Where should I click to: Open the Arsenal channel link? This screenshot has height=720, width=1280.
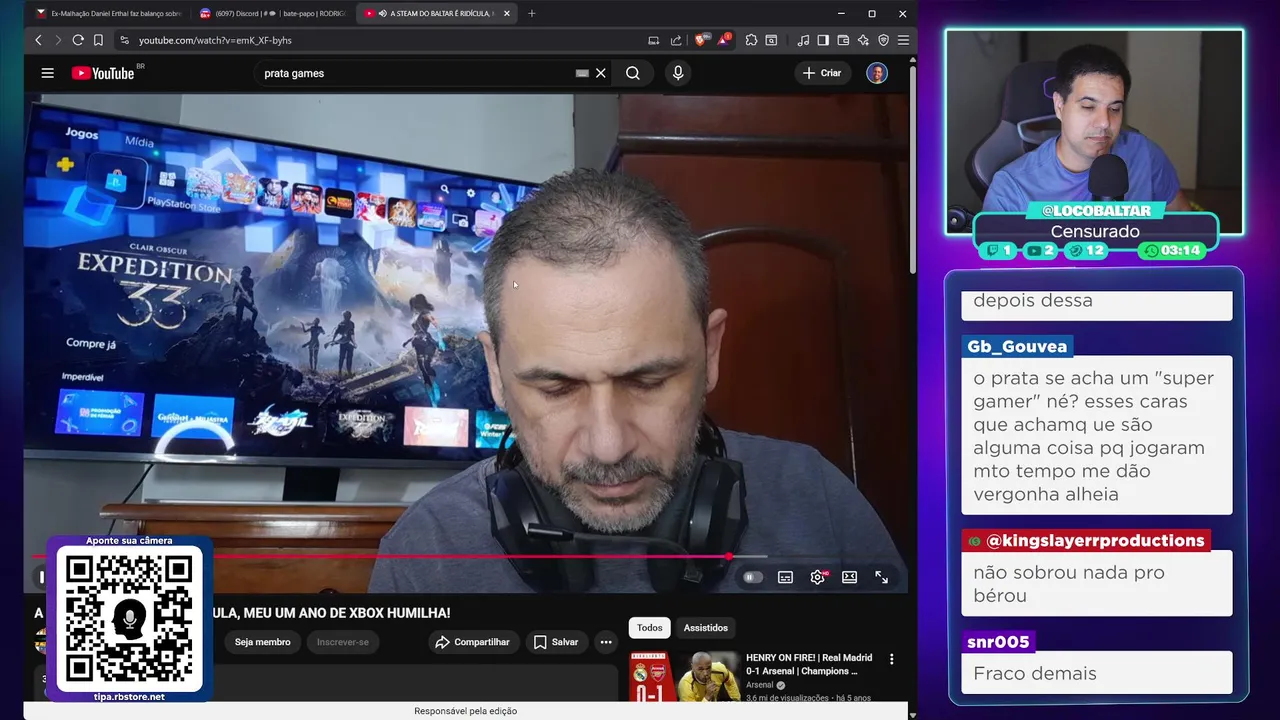pos(760,685)
